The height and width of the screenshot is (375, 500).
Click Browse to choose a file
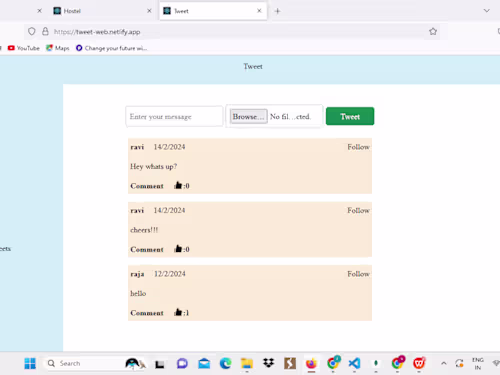click(249, 116)
